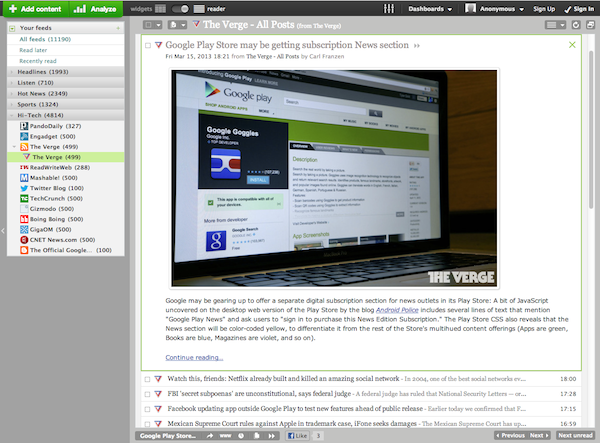Screen dimensions: 600x443
Task: Select the Mashable! feed icon
Action: tap(24, 178)
